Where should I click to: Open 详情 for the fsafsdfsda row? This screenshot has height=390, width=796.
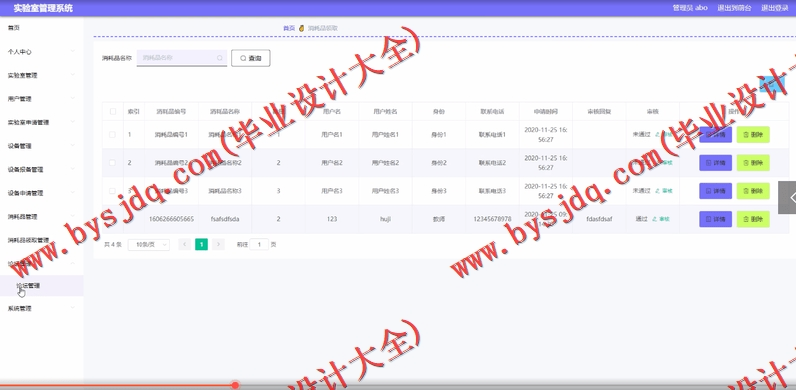[x=715, y=219]
